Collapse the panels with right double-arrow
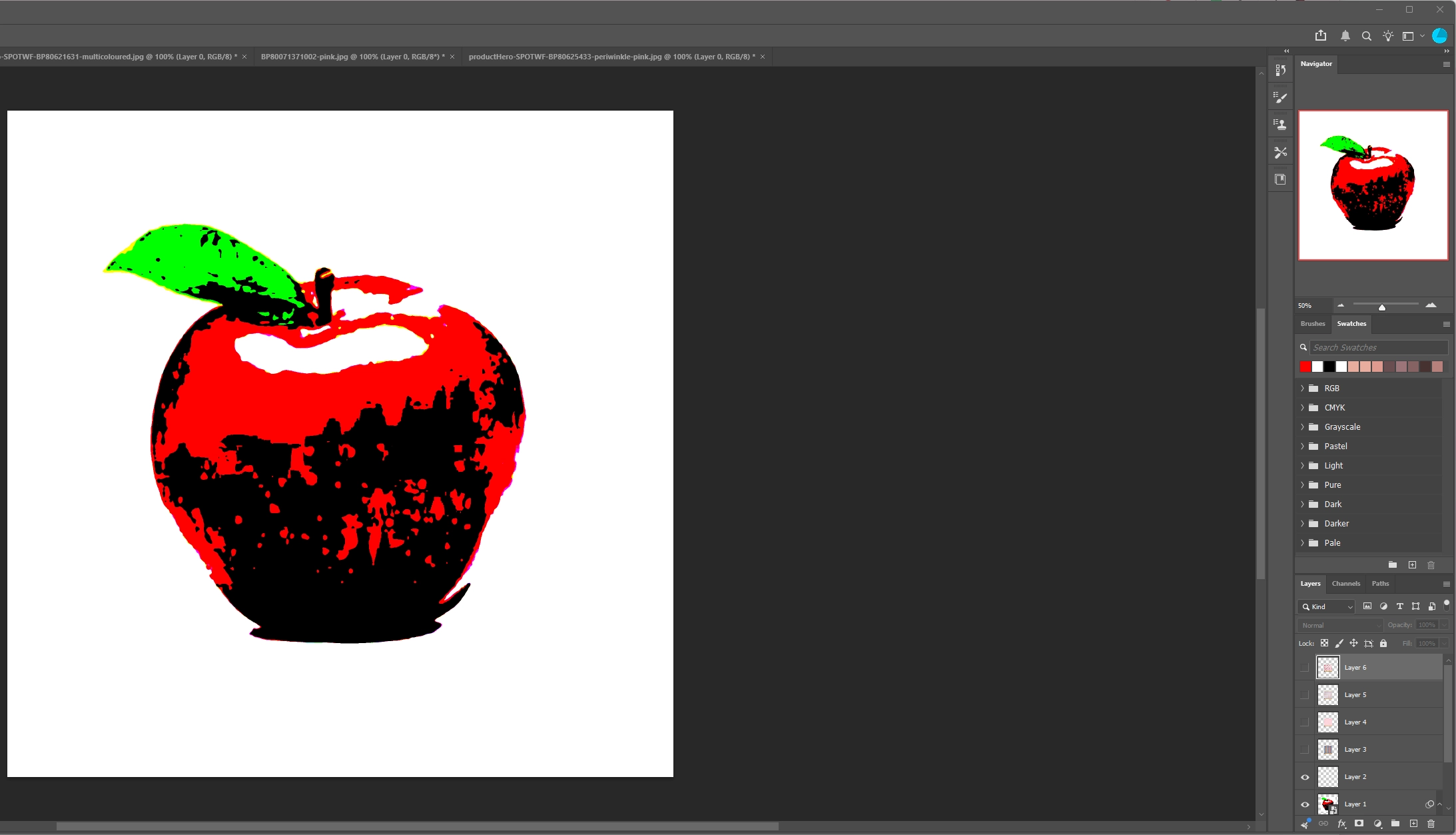The width and height of the screenshot is (1456, 835). (1447, 51)
